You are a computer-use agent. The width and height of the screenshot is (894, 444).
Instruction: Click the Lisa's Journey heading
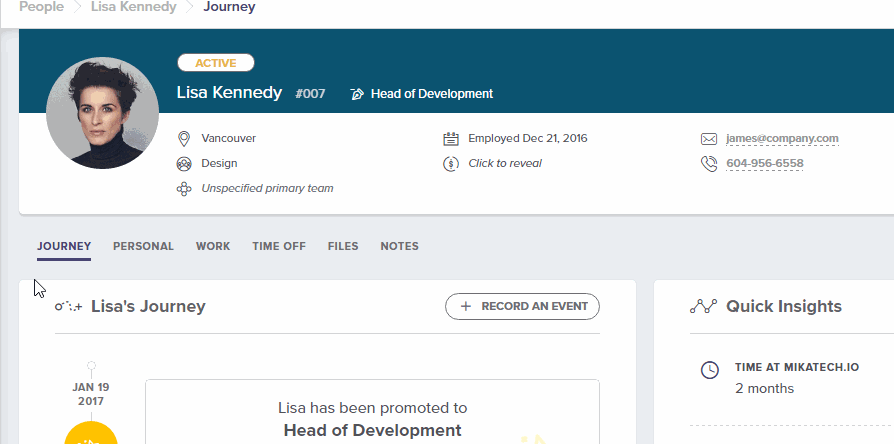pyautogui.click(x=148, y=306)
